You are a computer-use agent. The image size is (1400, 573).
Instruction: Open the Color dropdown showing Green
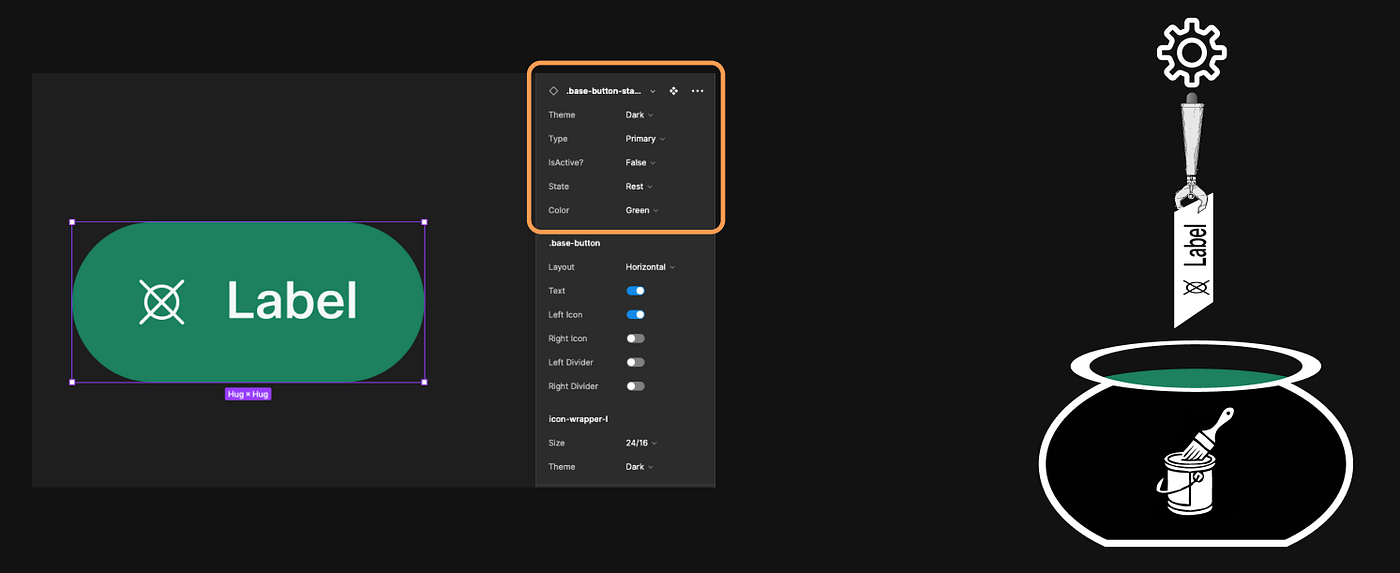click(x=643, y=210)
